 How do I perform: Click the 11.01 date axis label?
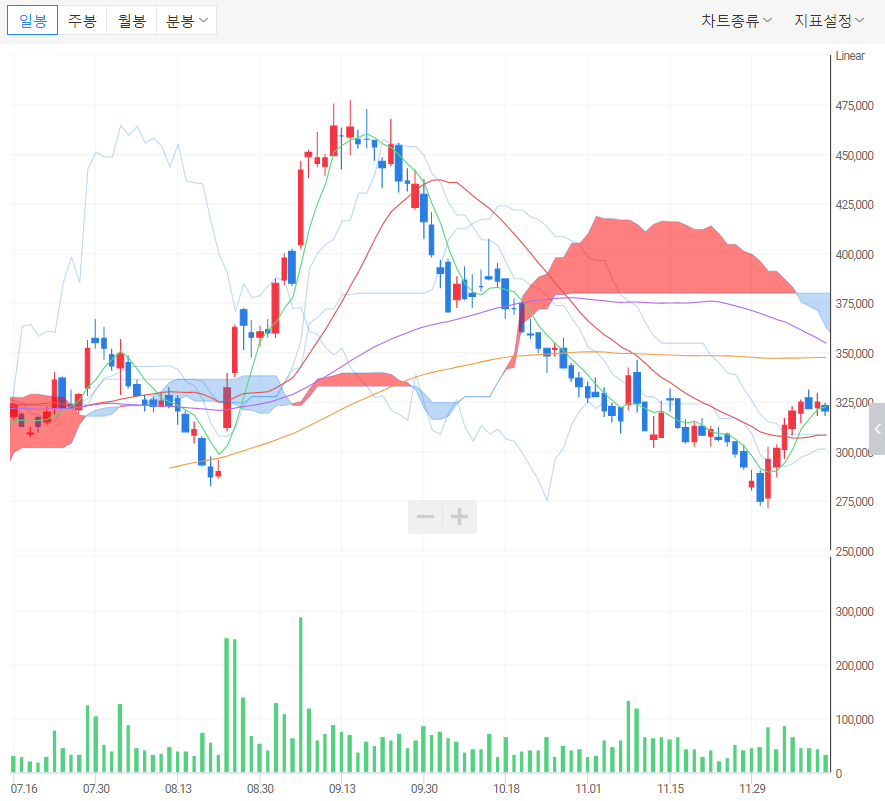coord(588,789)
